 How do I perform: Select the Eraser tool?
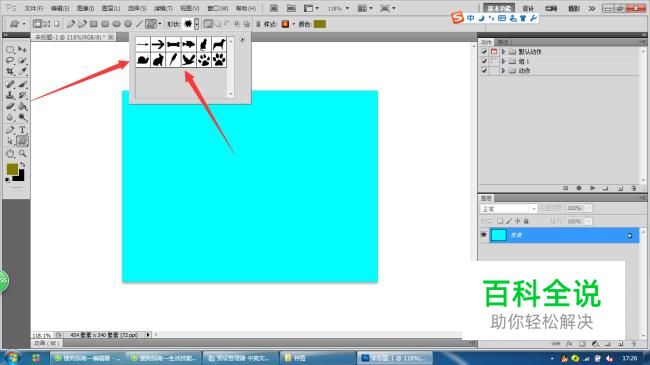[10, 106]
